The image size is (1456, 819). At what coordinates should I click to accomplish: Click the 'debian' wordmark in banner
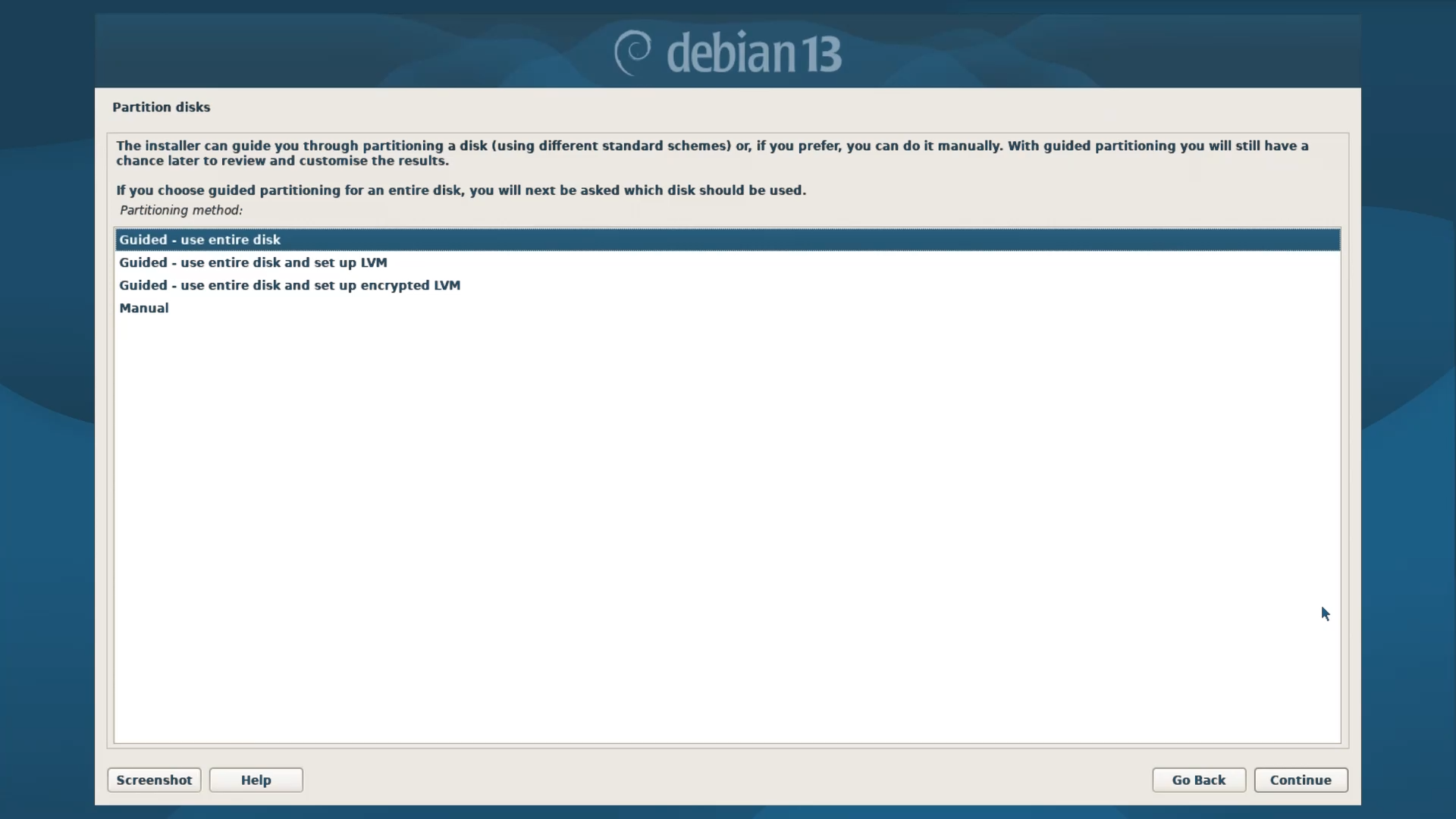coord(730,52)
